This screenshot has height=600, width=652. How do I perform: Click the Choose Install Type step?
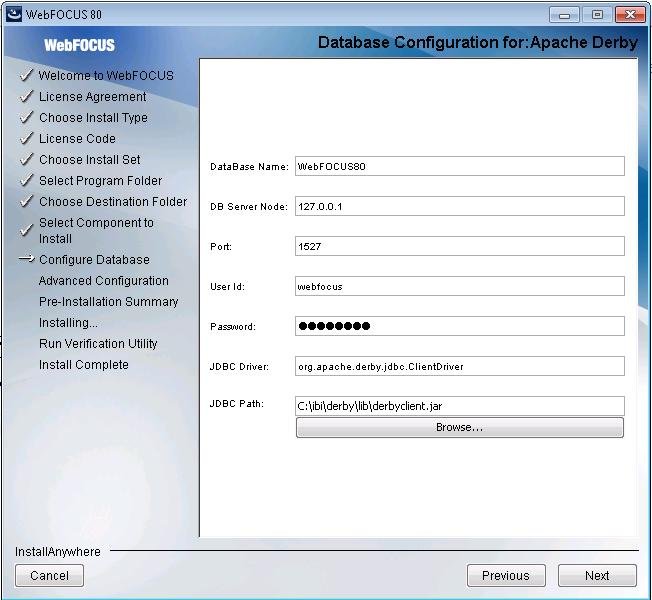click(x=93, y=118)
